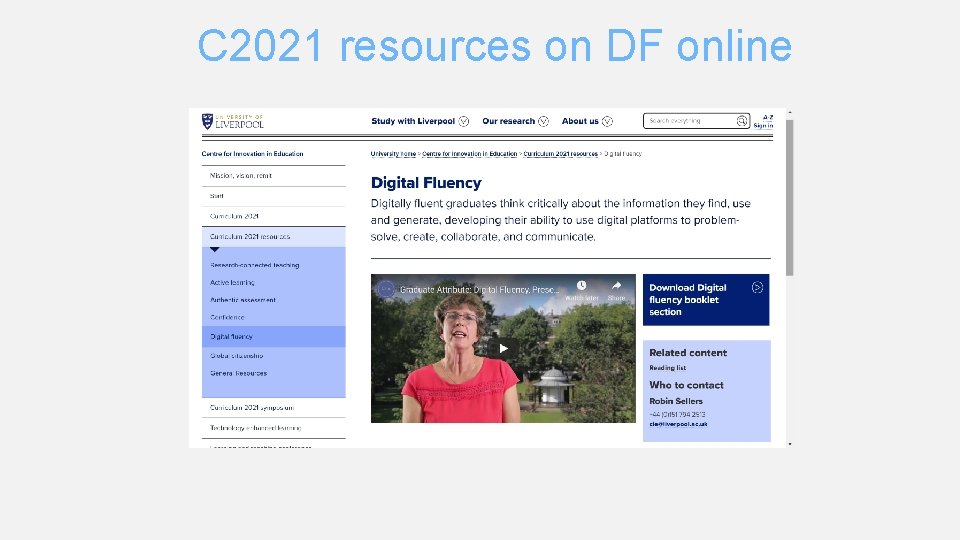The height and width of the screenshot is (540, 960).
Task: Open Authentic assessment sub-item
Action: coord(243,300)
